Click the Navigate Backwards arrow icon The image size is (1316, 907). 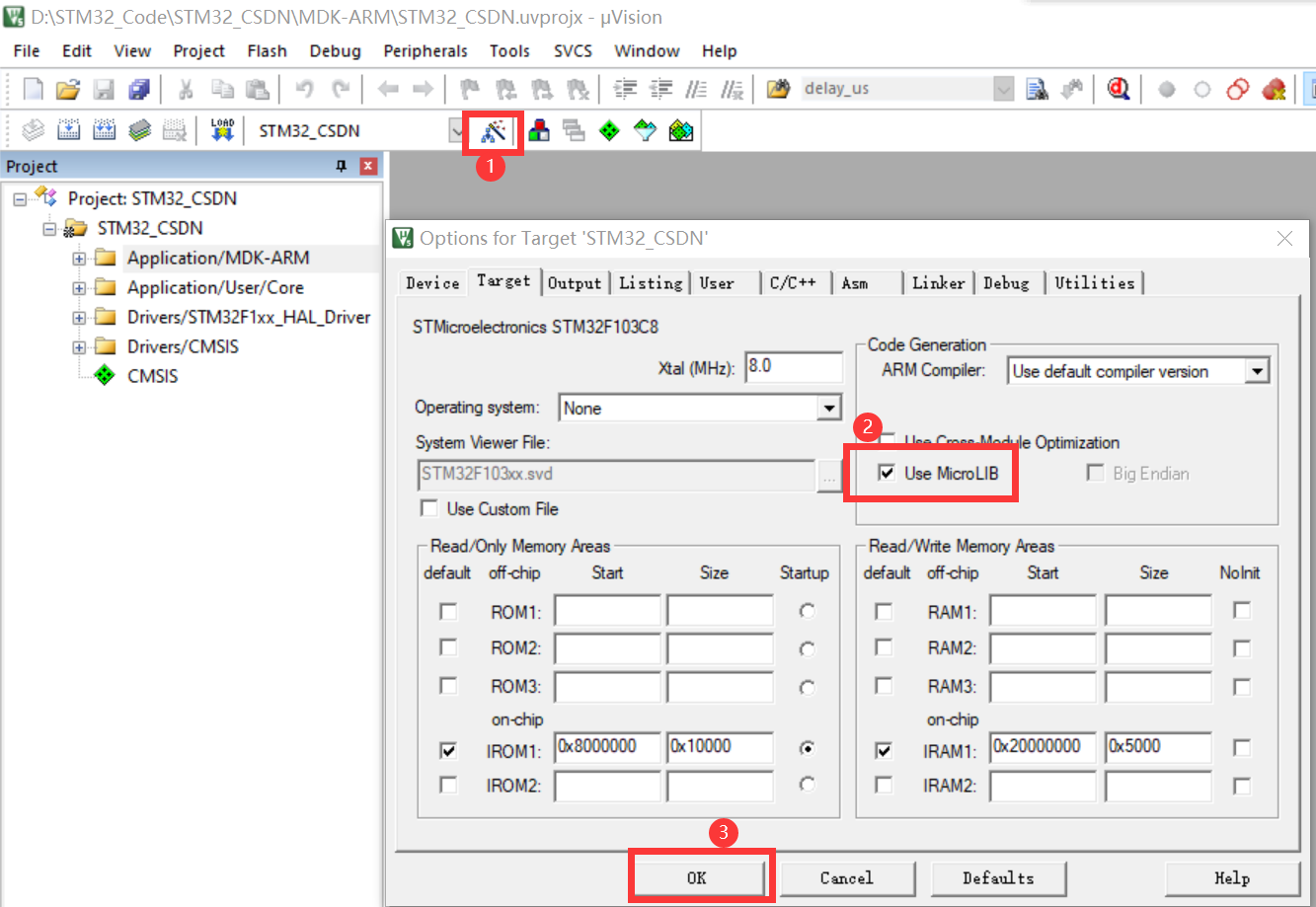[388, 90]
